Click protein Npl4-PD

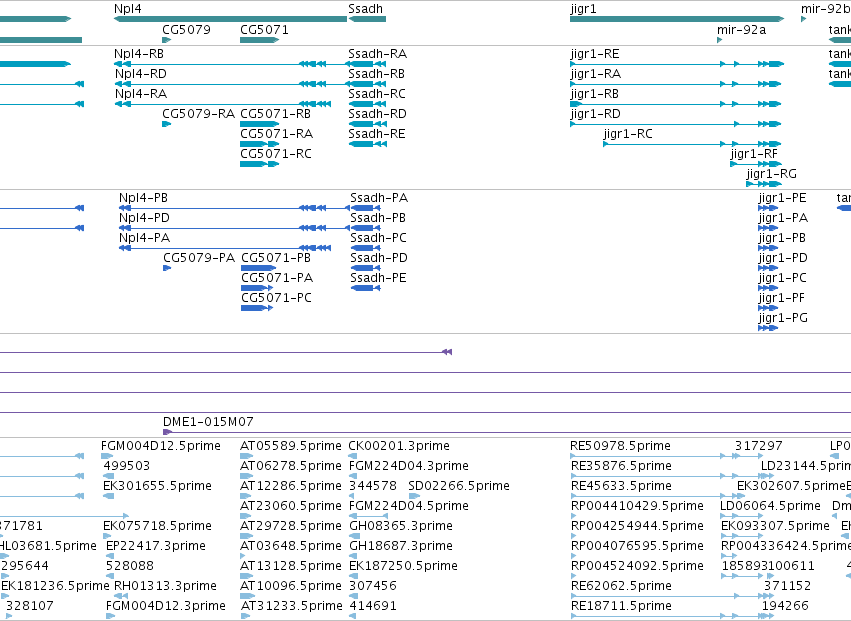(144, 218)
